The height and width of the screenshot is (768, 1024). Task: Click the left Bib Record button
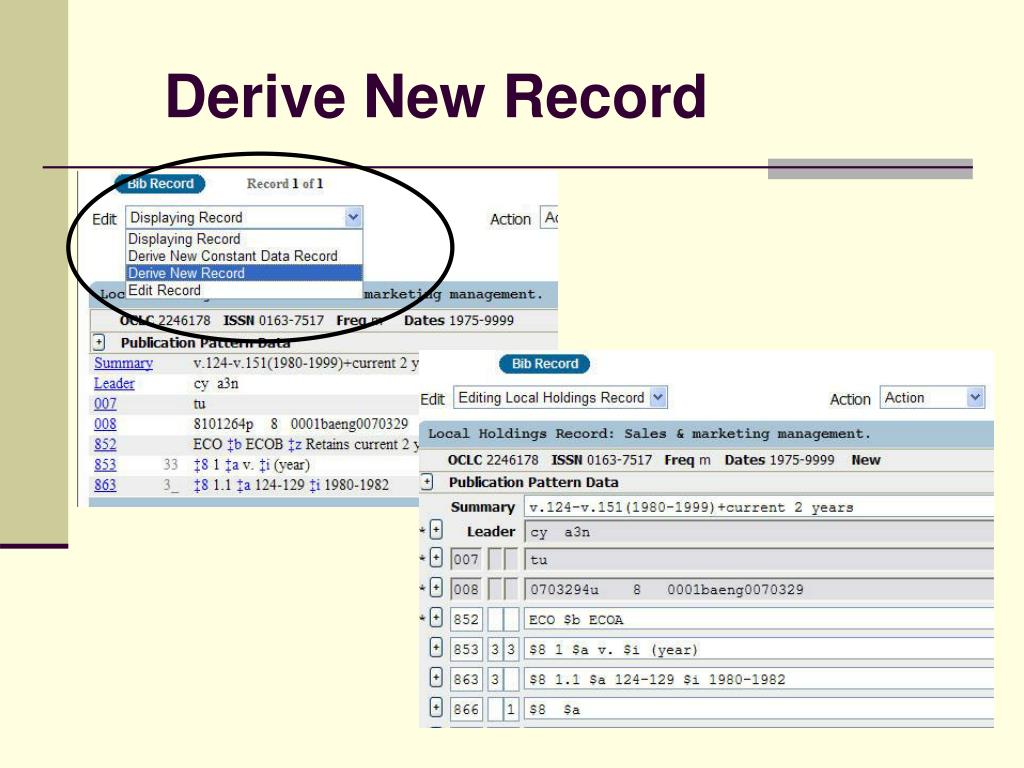(160, 184)
